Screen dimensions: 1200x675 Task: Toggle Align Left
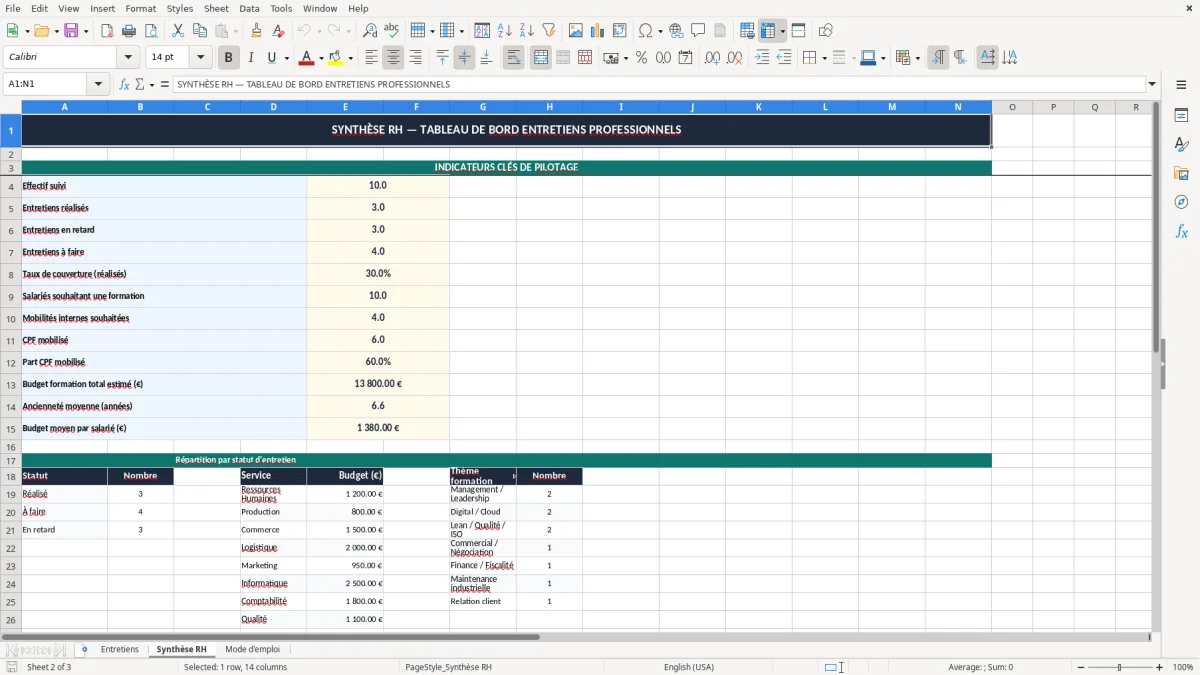coord(371,58)
